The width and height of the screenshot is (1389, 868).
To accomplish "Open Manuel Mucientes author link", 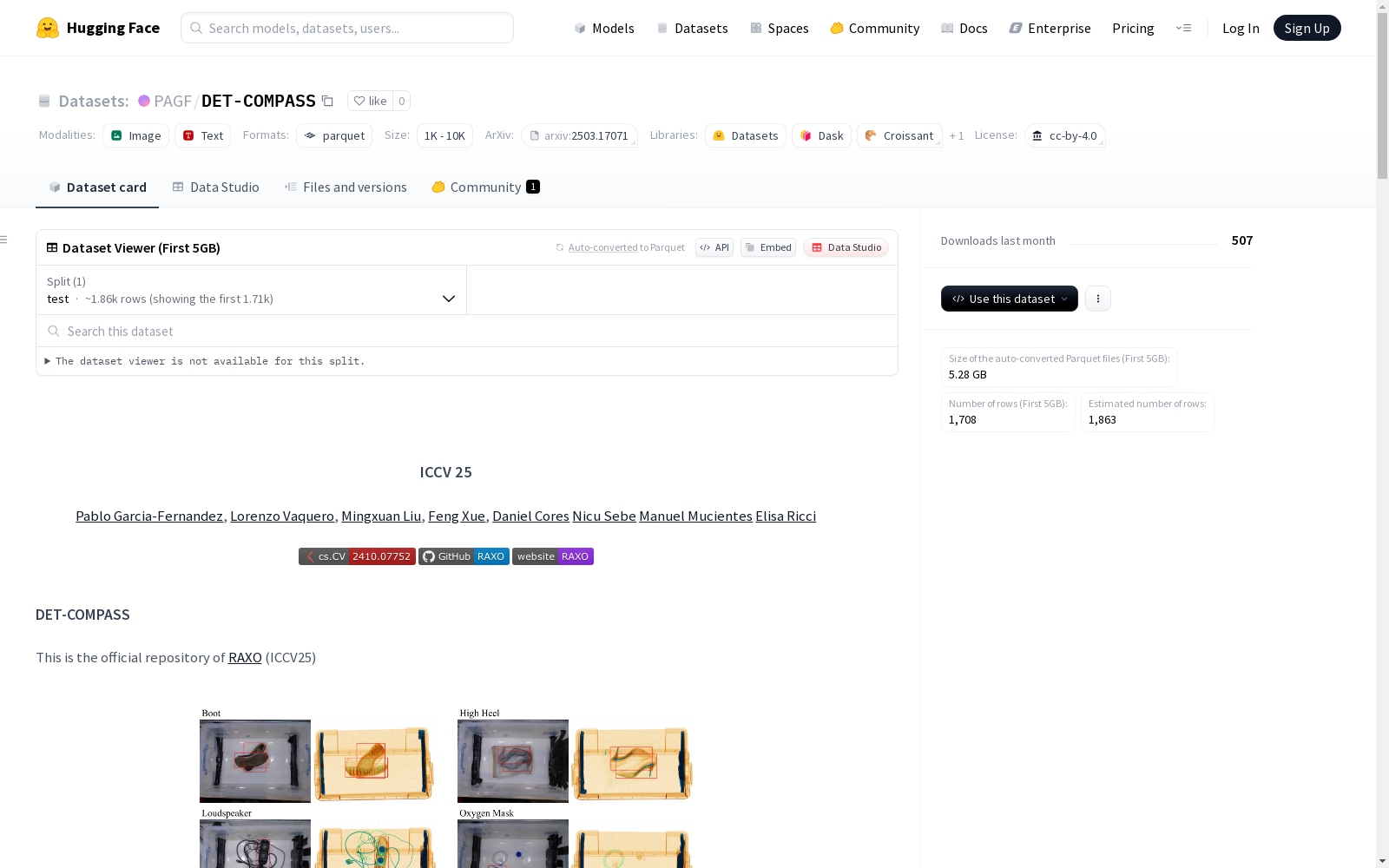I will [695, 516].
